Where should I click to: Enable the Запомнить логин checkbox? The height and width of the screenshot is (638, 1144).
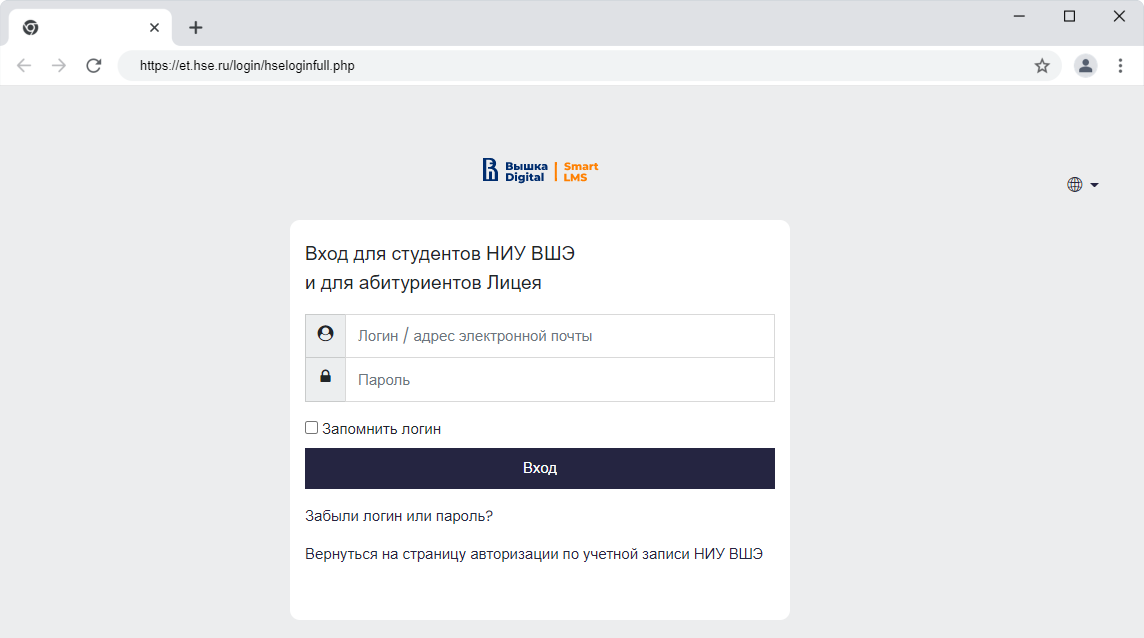click(x=312, y=428)
